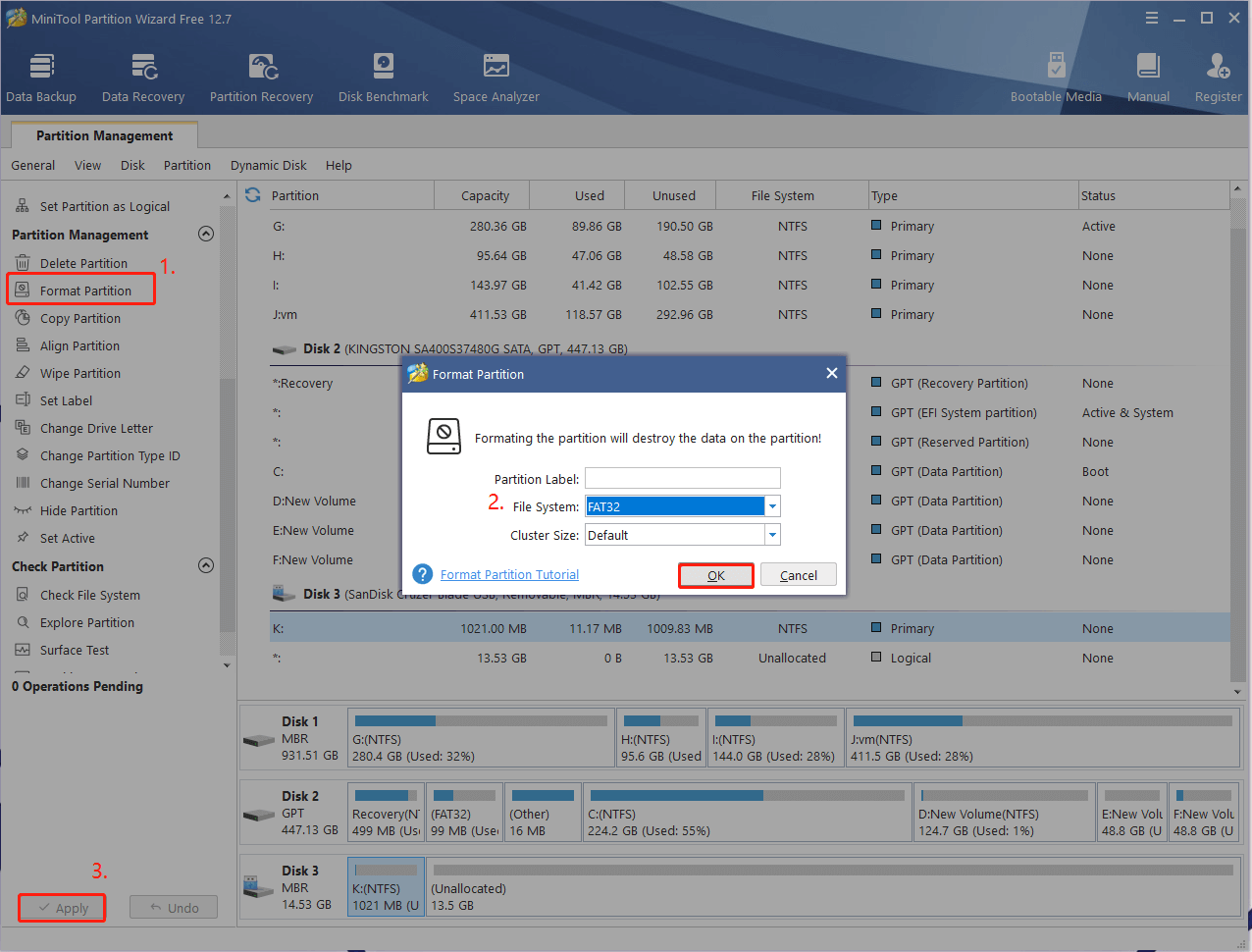Open the Dynamic Disk menu
Screen dimensions: 1252x952
click(269, 165)
